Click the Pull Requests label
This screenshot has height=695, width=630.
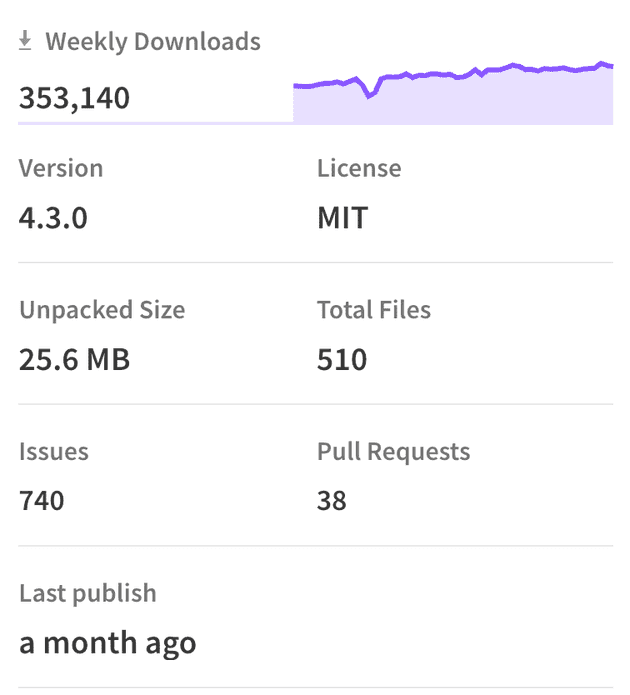pyautogui.click(x=393, y=452)
